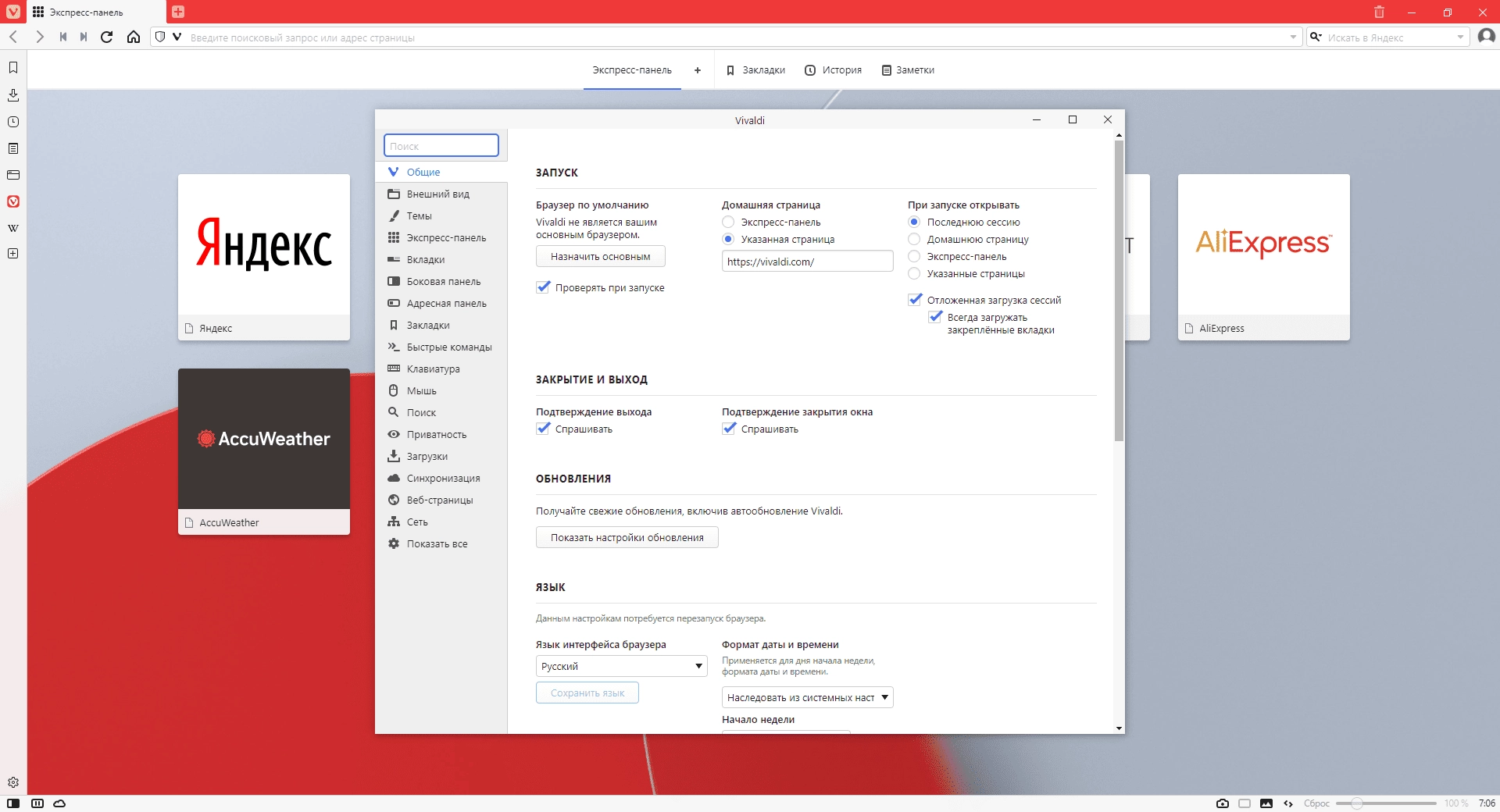This screenshot has width=1500, height=812.
Task: Click the page zoom slider
Action: pos(1385,803)
